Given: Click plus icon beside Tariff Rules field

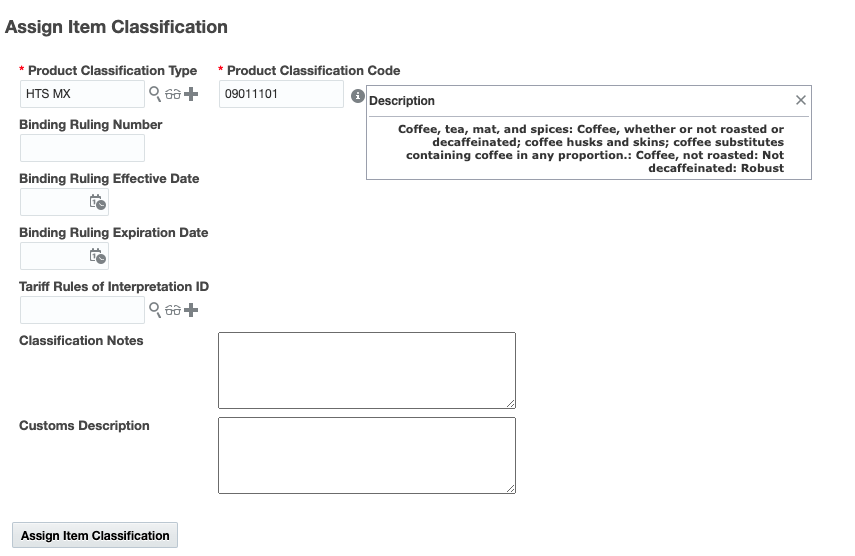Looking at the screenshot, I should click(191, 310).
